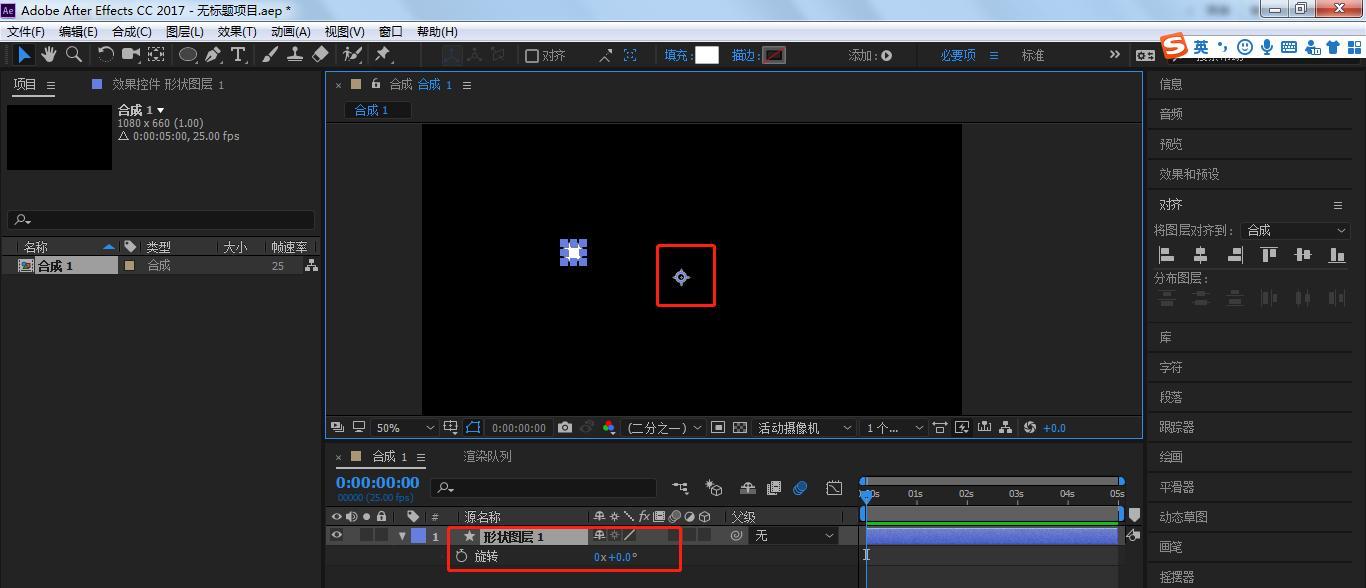Screen dimensions: 1366x588
Task: Switch to the 渲染队列 tab
Action: pos(487,456)
